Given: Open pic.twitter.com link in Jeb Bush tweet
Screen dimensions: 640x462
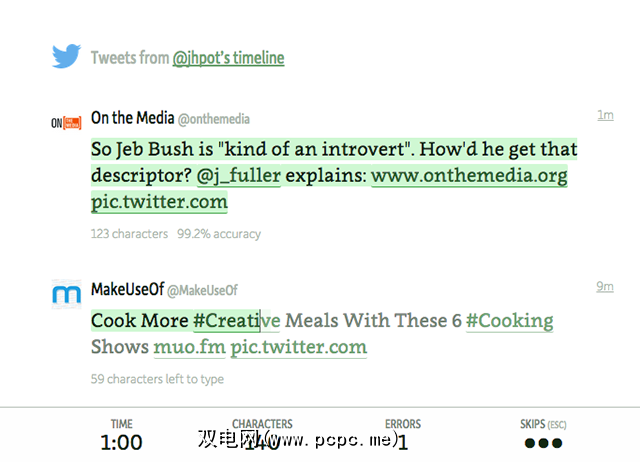Looking at the screenshot, I should point(159,202).
